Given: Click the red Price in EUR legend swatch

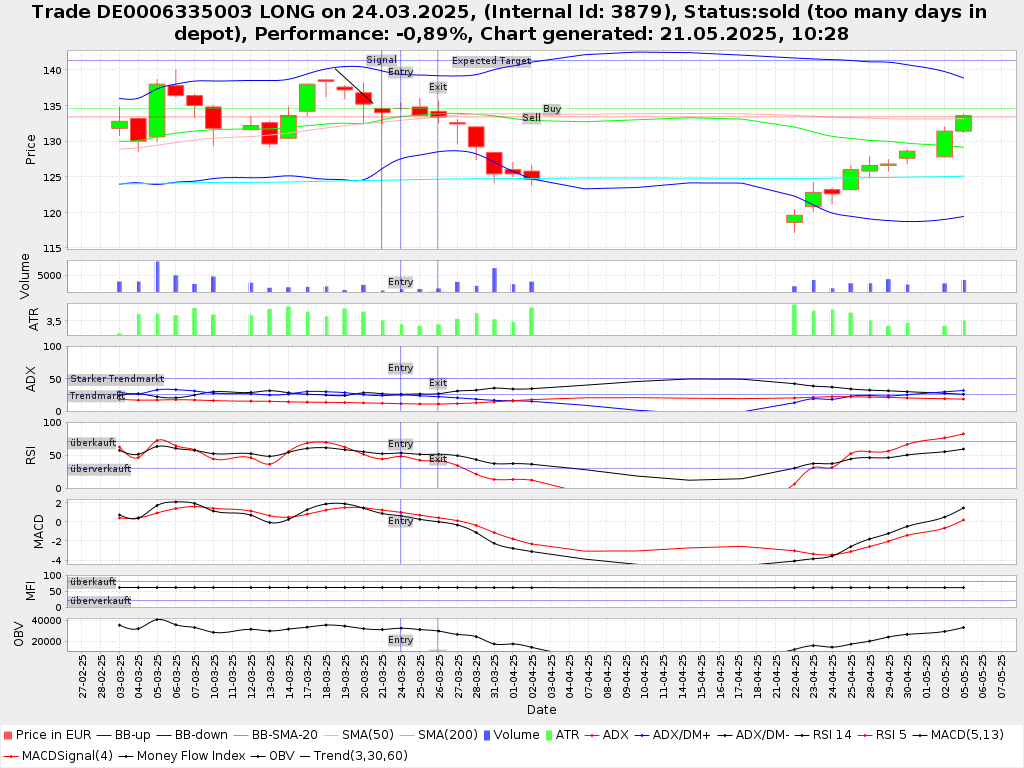Looking at the screenshot, I should click(x=7, y=735).
